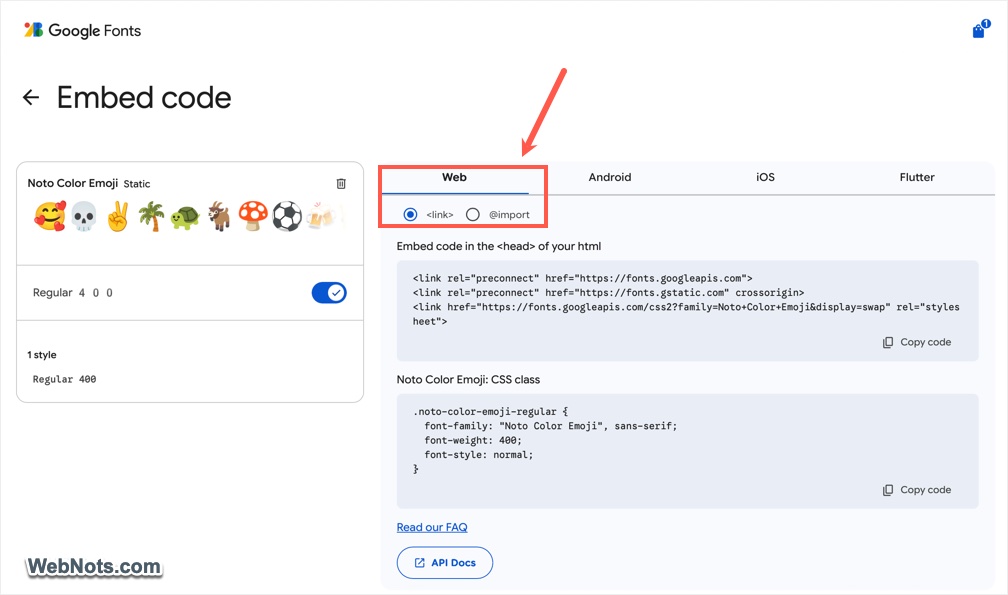Switch to the iOS tab

(765, 177)
